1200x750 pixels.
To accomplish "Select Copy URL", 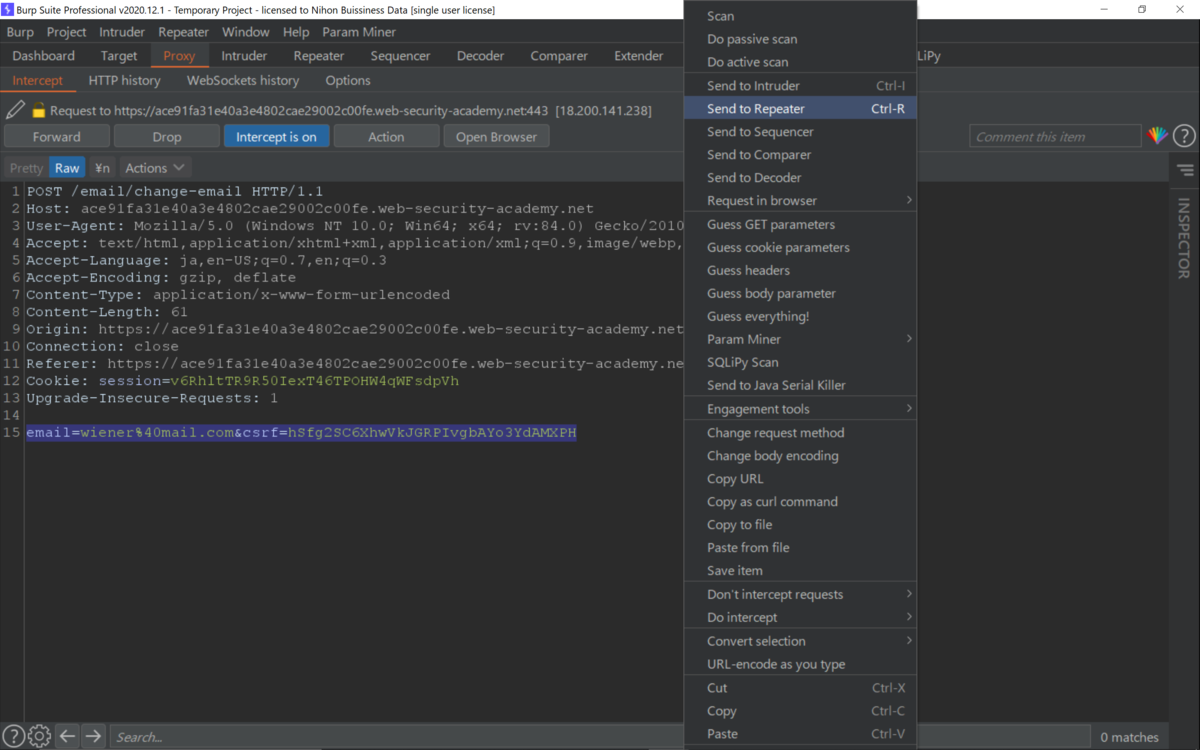I will pos(800,478).
